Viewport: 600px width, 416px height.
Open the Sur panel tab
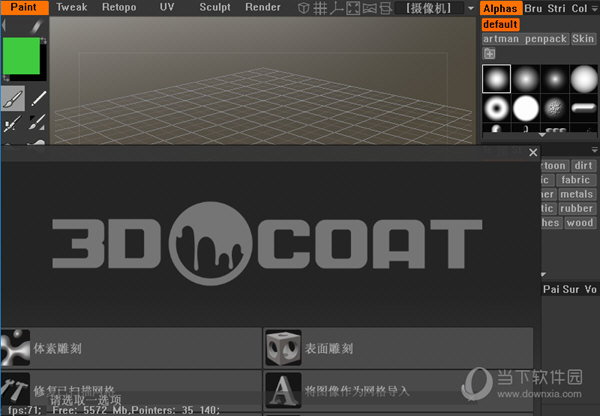pos(571,289)
